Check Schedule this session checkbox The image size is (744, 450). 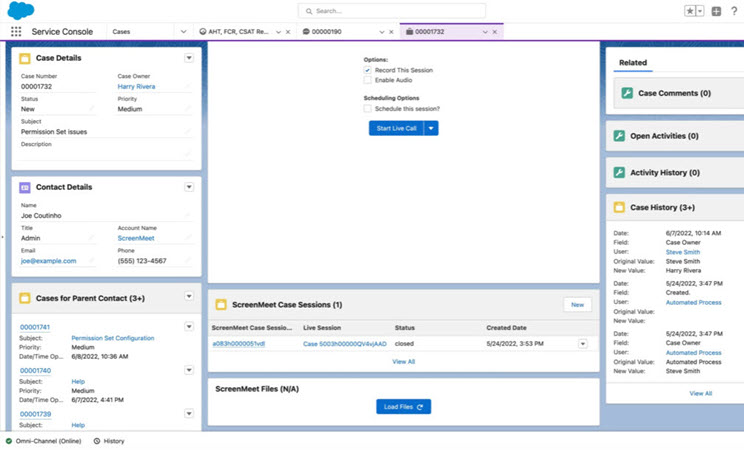(367, 109)
